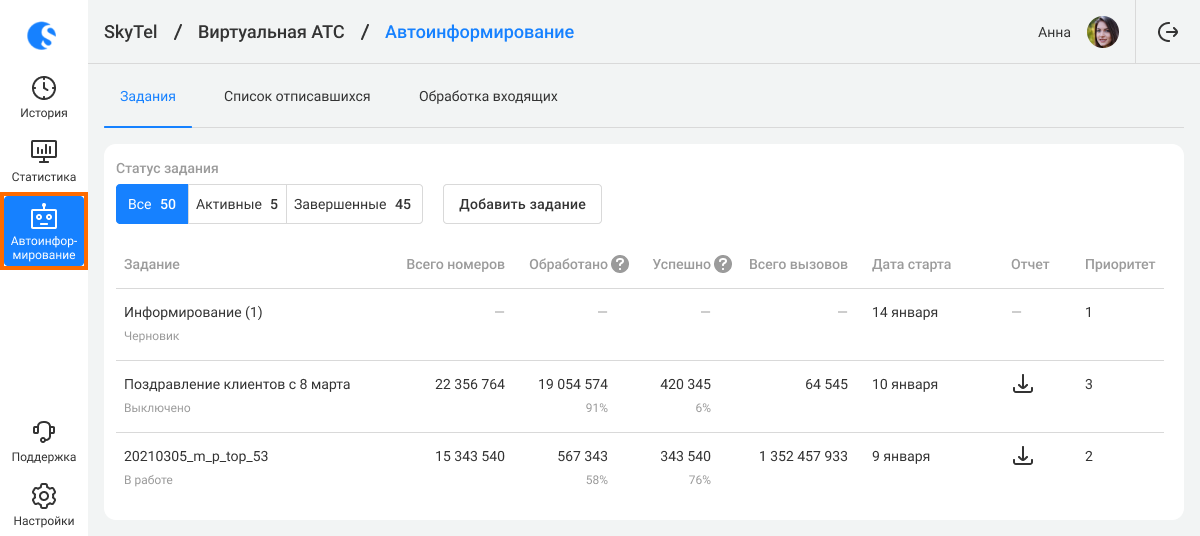Click the 76% success percentage
Viewport: 1200px width, 536px height.
[700, 480]
